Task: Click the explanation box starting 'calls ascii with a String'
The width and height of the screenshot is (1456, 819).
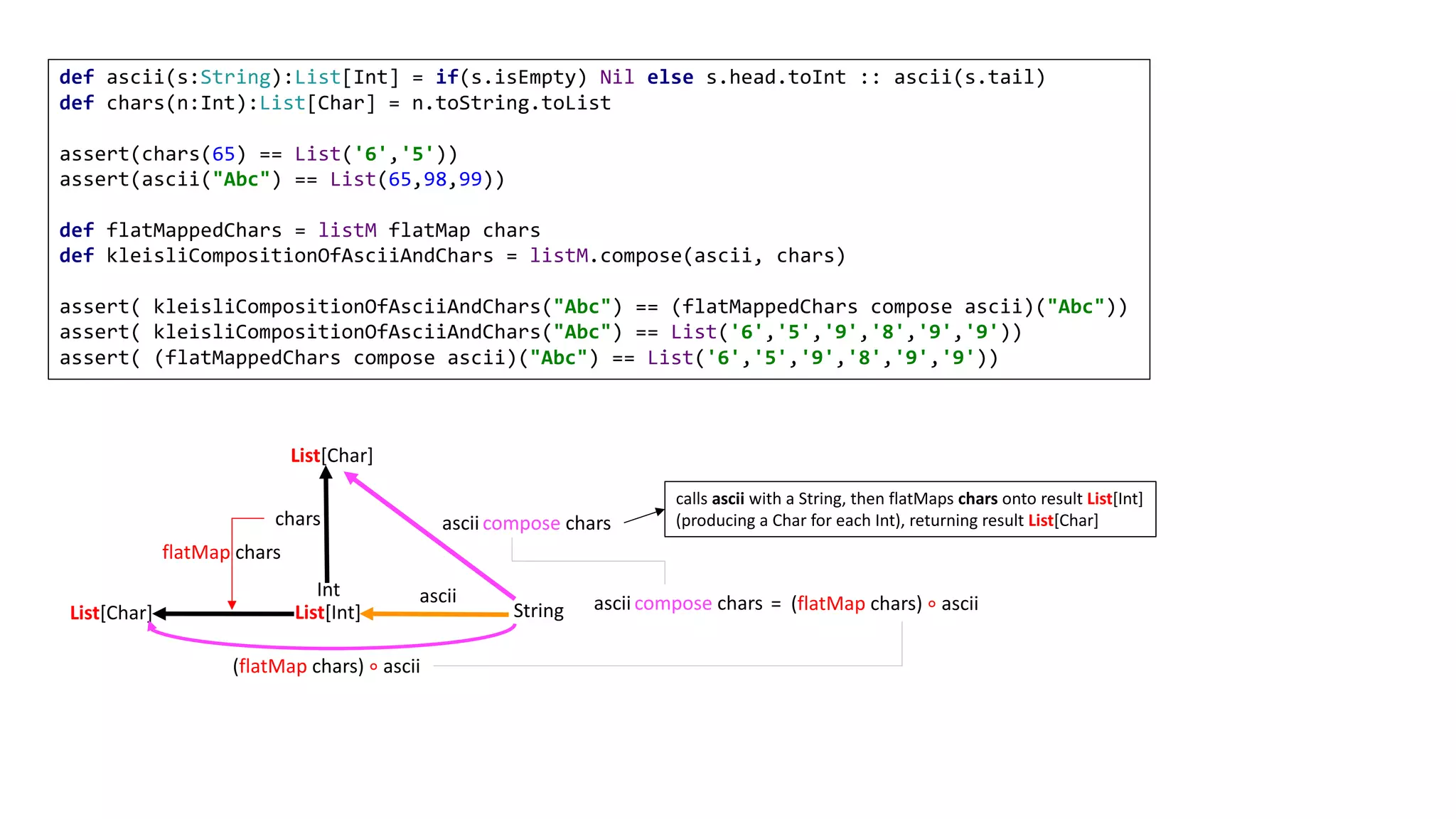Action: point(910,509)
